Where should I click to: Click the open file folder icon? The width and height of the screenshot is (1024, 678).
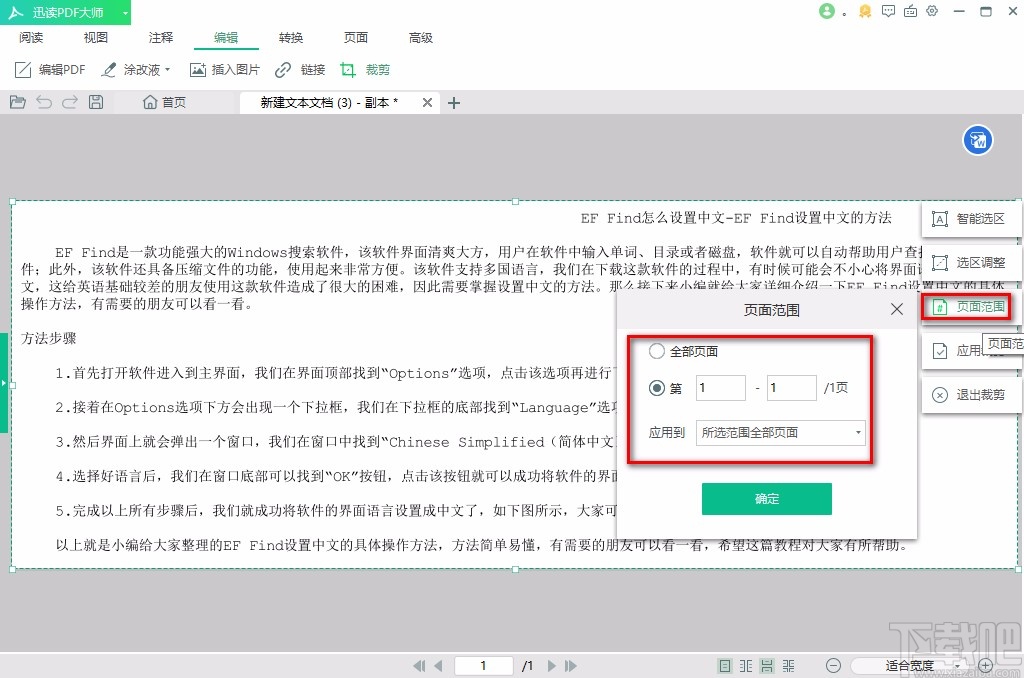(18, 102)
